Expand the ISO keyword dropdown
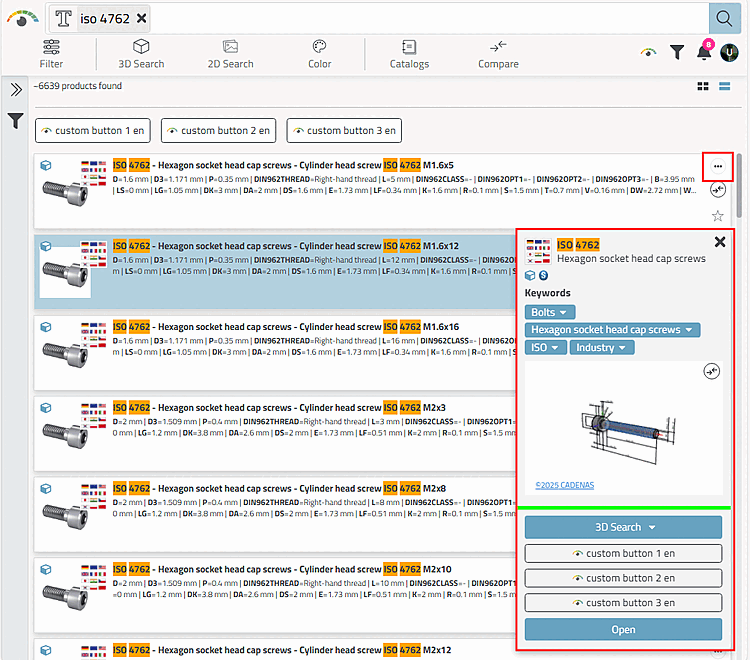750x660 pixels. coord(545,347)
